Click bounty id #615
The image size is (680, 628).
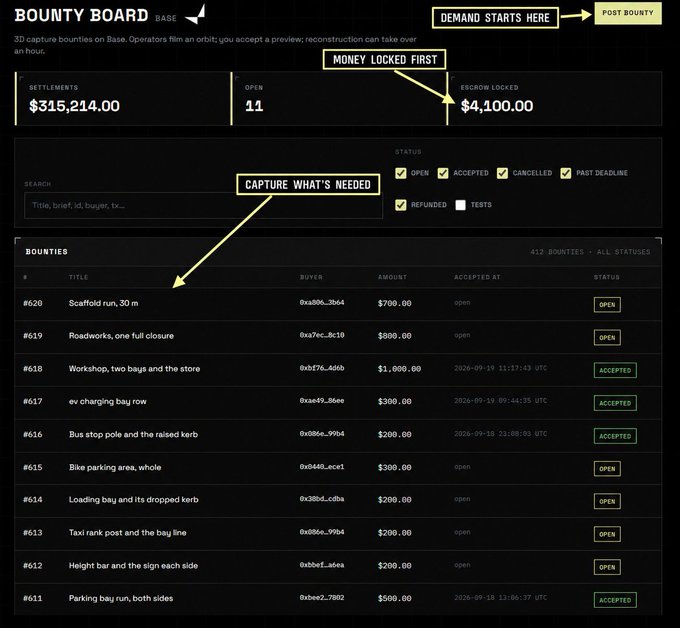tap(33, 468)
